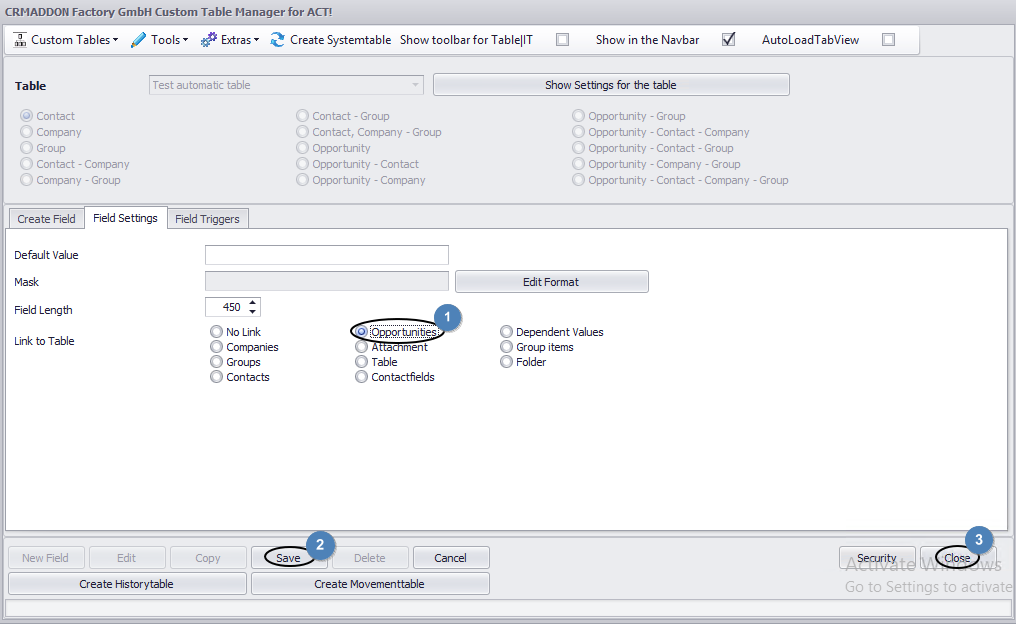
Task: Click inside the Default Value input field
Action: (x=326, y=254)
